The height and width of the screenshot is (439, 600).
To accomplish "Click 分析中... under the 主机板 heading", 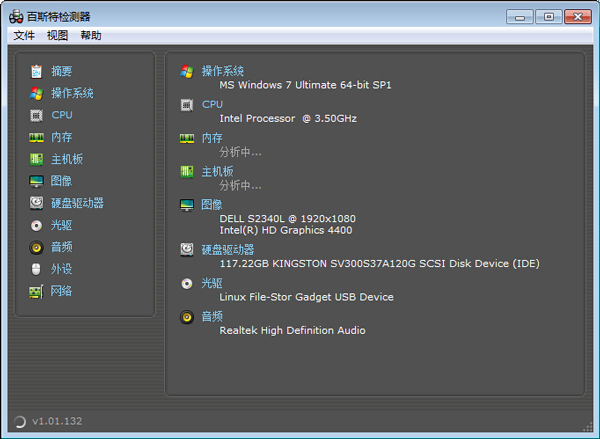I will point(240,186).
